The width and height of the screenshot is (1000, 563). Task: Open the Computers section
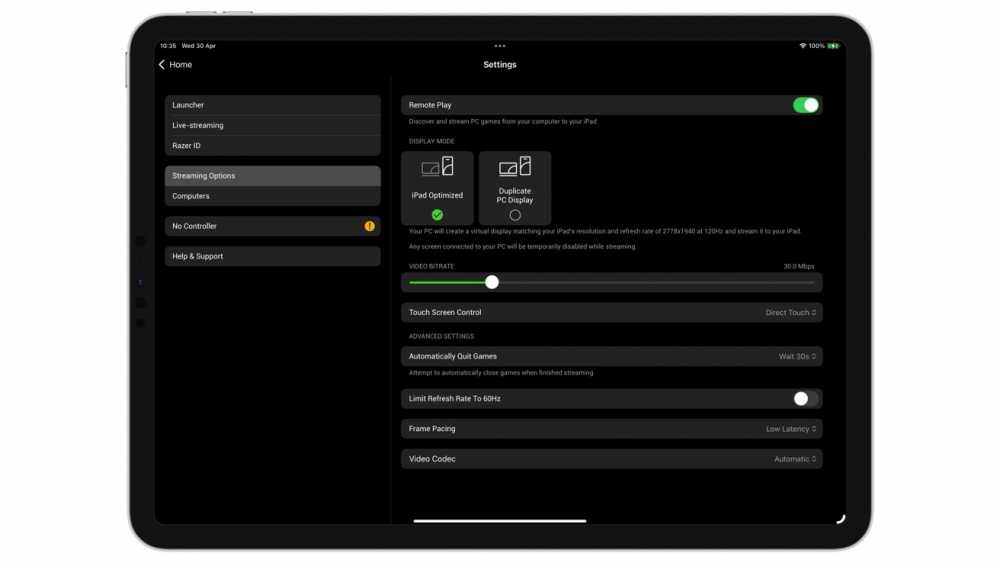272,196
